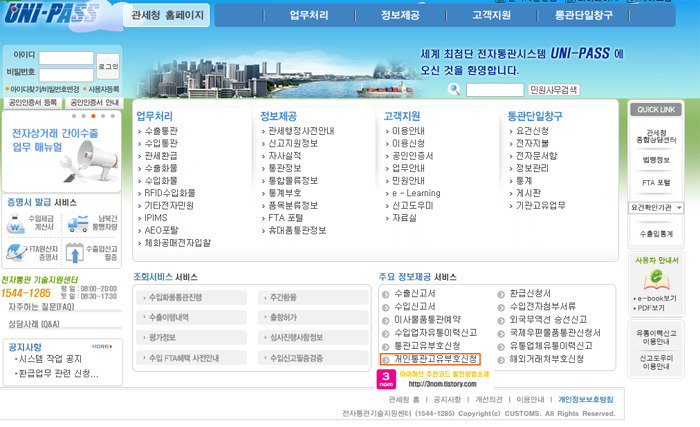Open the 관세환급 link

[x=161, y=156]
